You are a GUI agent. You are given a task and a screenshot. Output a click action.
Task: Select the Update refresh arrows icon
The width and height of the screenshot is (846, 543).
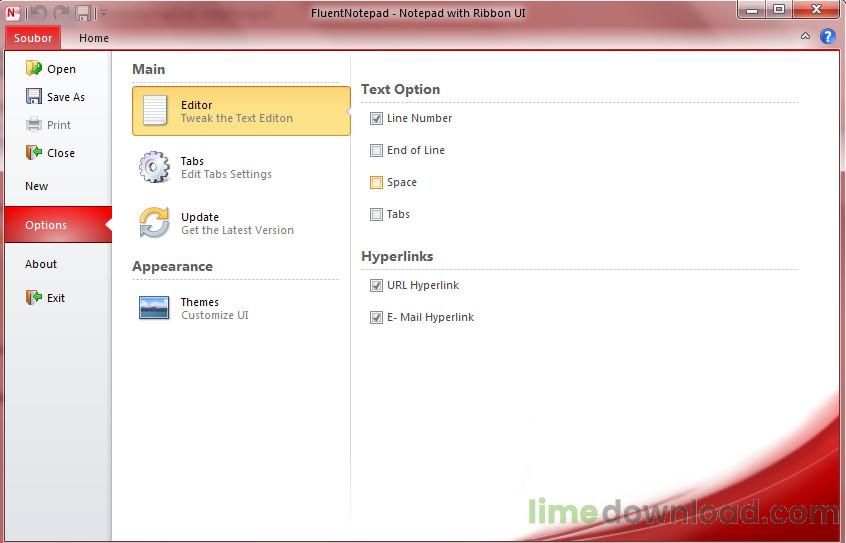[154, 222]
